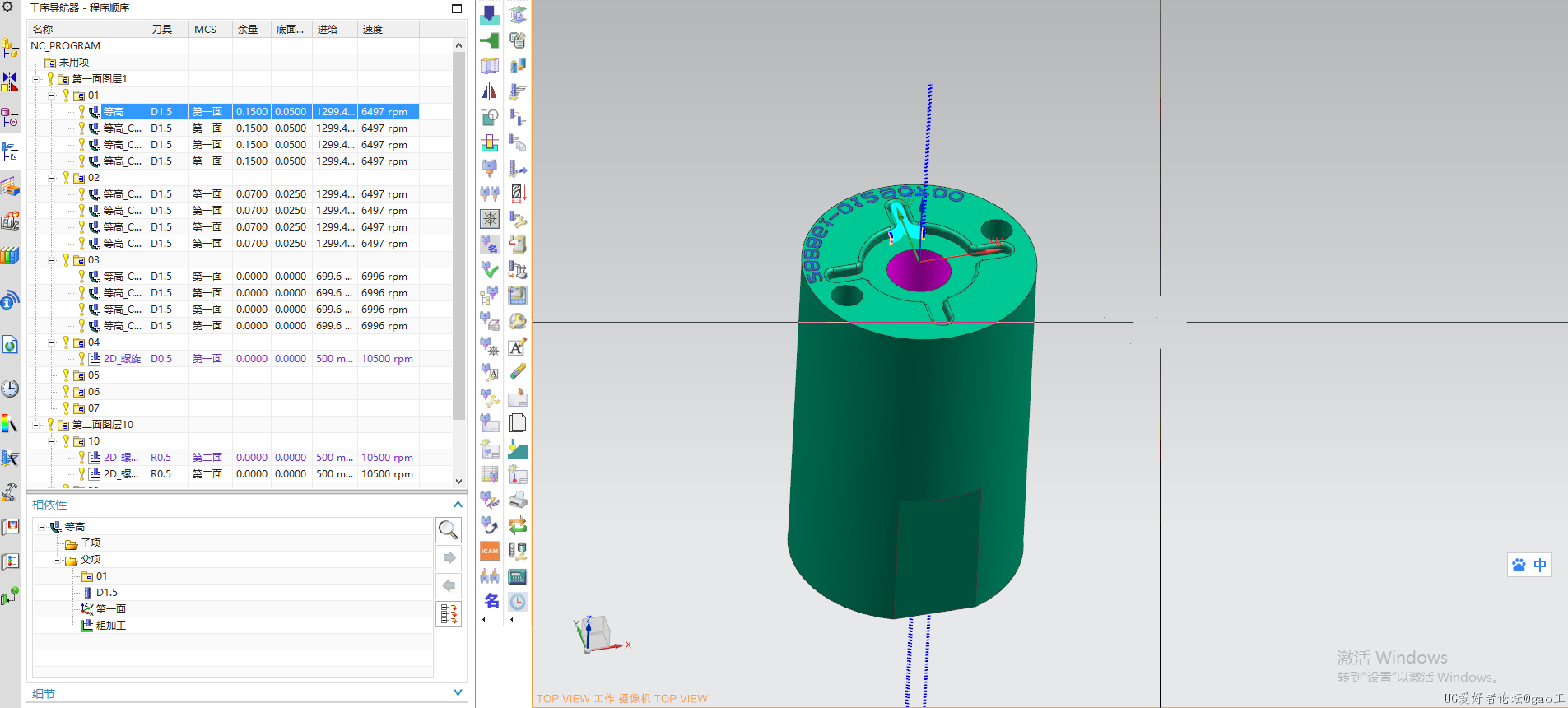Click the 进给 column header
The height and width of the screenshot is (708, 1568).
335,29
